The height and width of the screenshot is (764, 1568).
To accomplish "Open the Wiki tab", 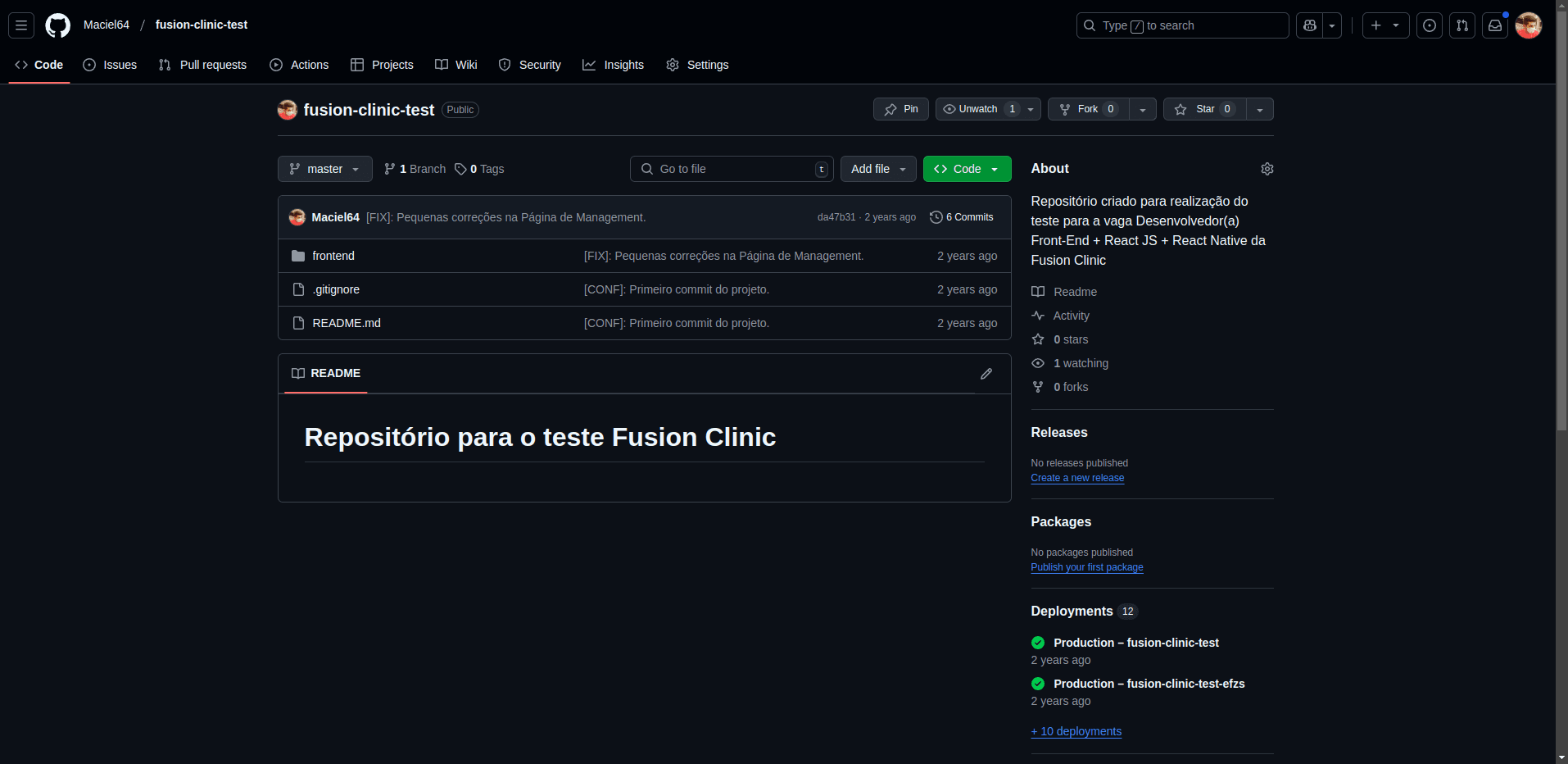I will click(x=456, y=65).
